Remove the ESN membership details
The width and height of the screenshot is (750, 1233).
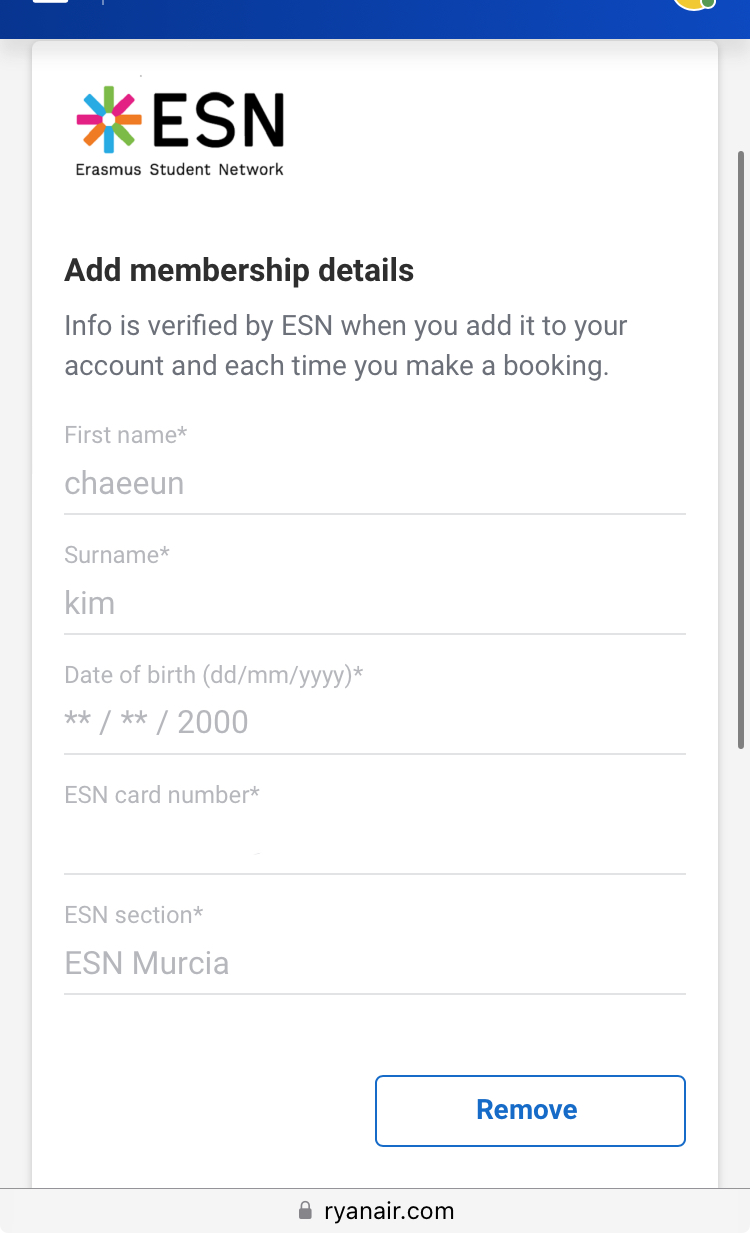pos(530,1110)
